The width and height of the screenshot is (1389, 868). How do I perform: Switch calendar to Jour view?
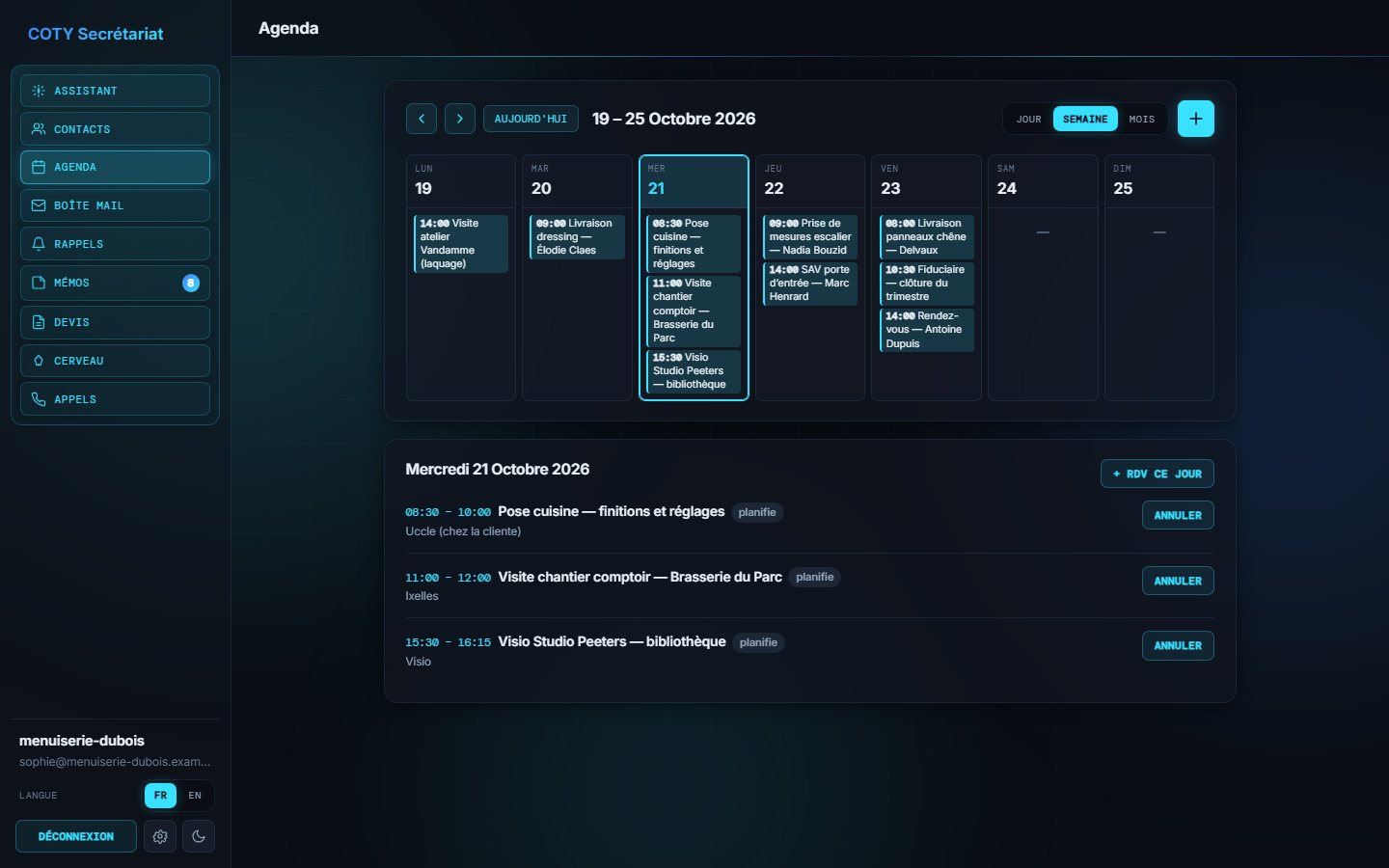[1029, 119]
